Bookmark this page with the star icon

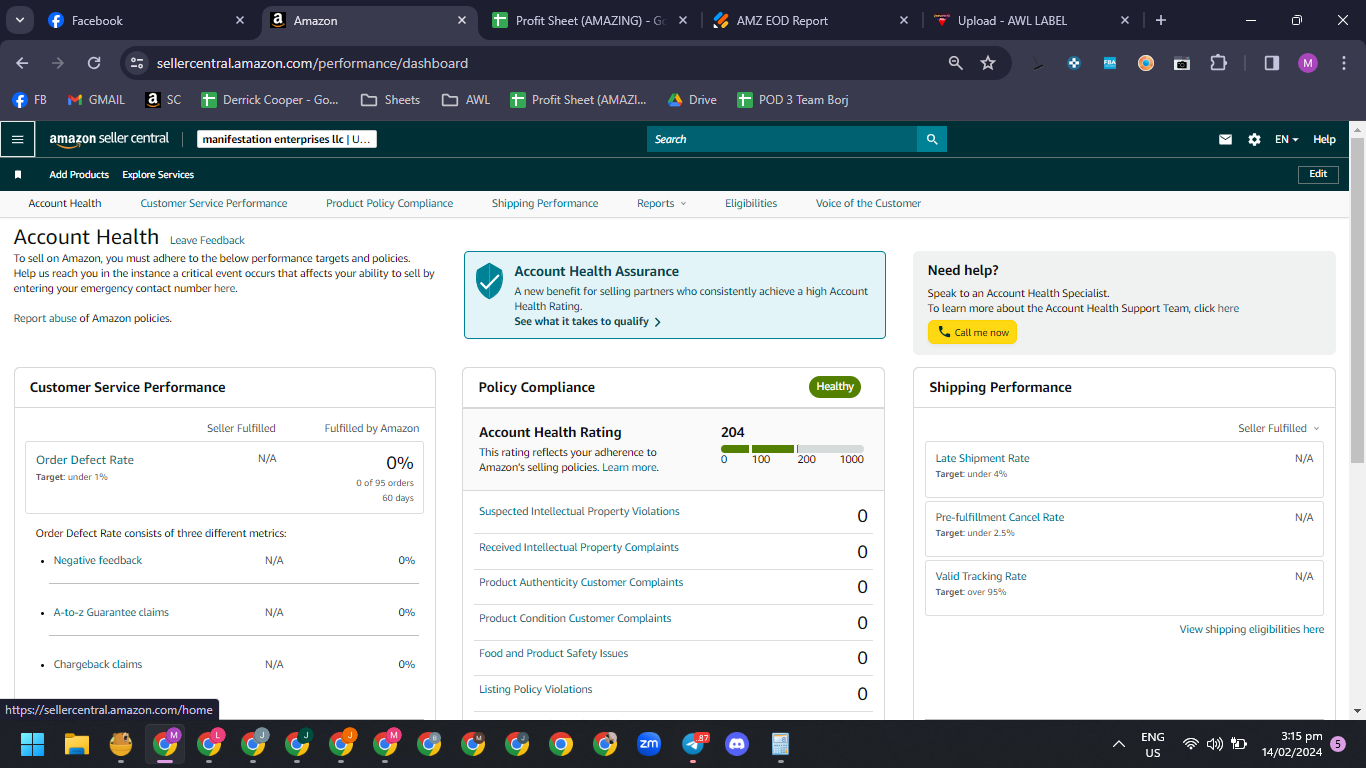click(988, 63)
